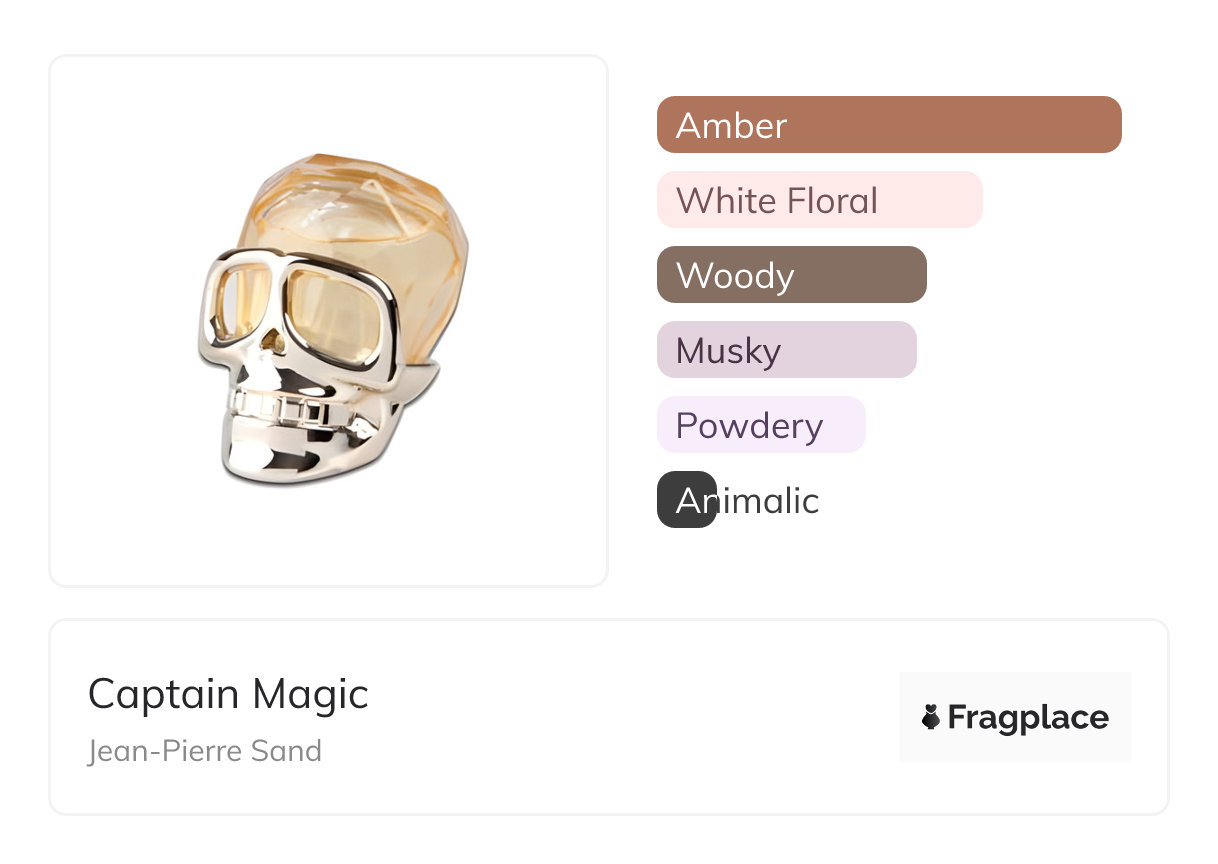Click the White Floral label text
The height and width of the screenshot is (864, 1218).
(x=777, y=200)
